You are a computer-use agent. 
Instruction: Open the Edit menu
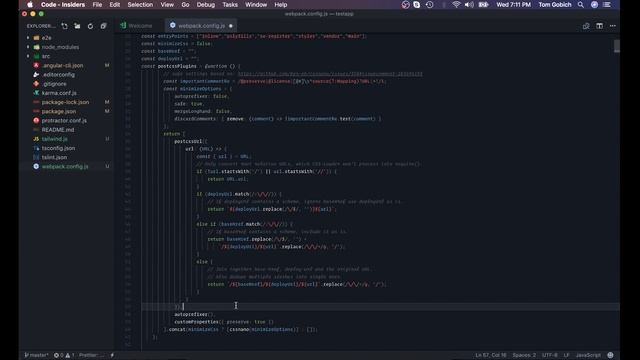click(115, 5)
